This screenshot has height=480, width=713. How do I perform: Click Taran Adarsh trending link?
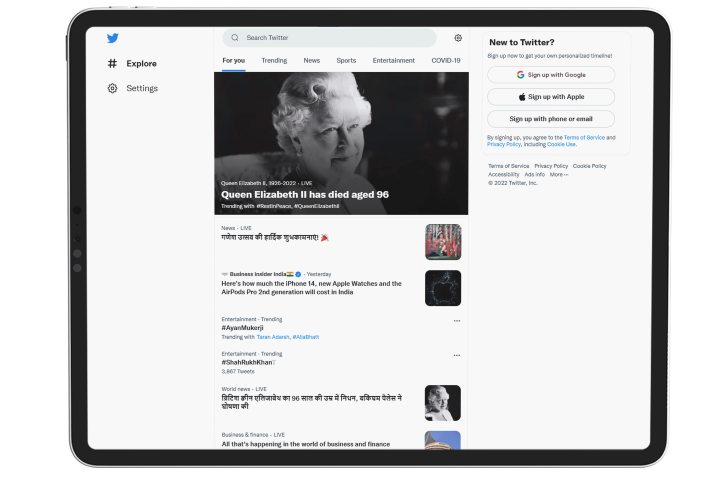point(273,337)
